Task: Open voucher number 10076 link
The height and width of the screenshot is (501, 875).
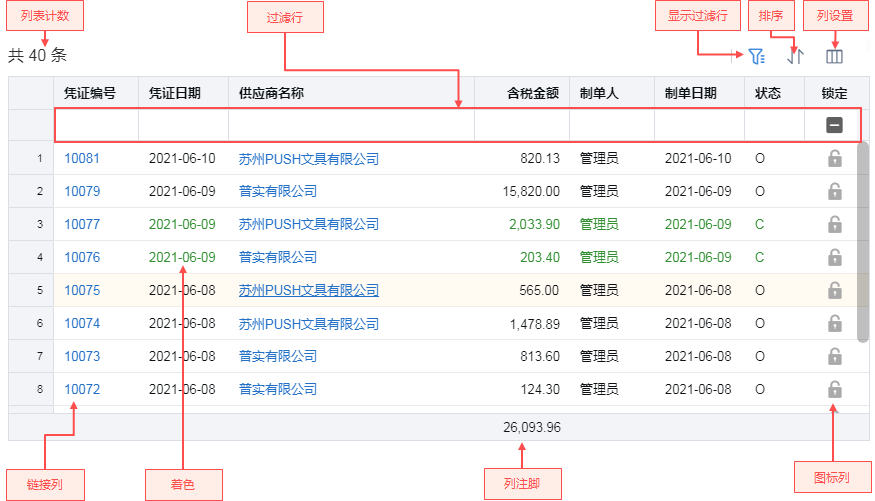Action: 82,257
